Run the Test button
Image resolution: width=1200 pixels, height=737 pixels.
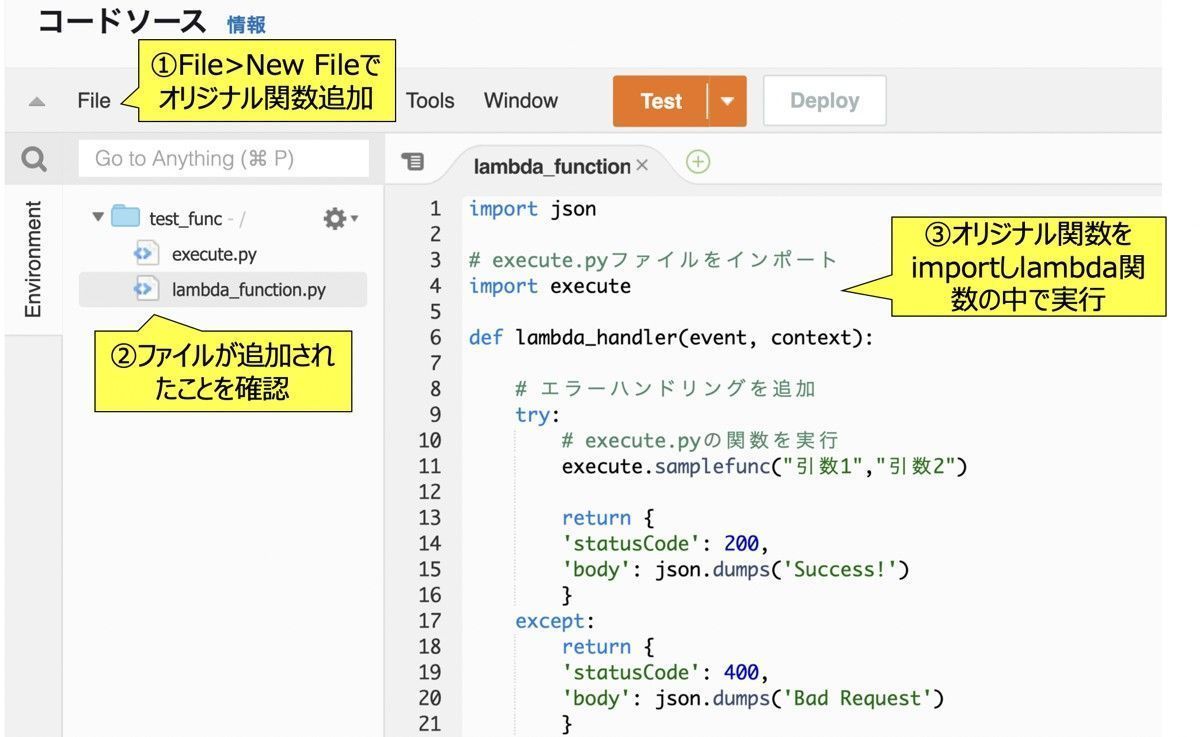click(x=661, y=100)
